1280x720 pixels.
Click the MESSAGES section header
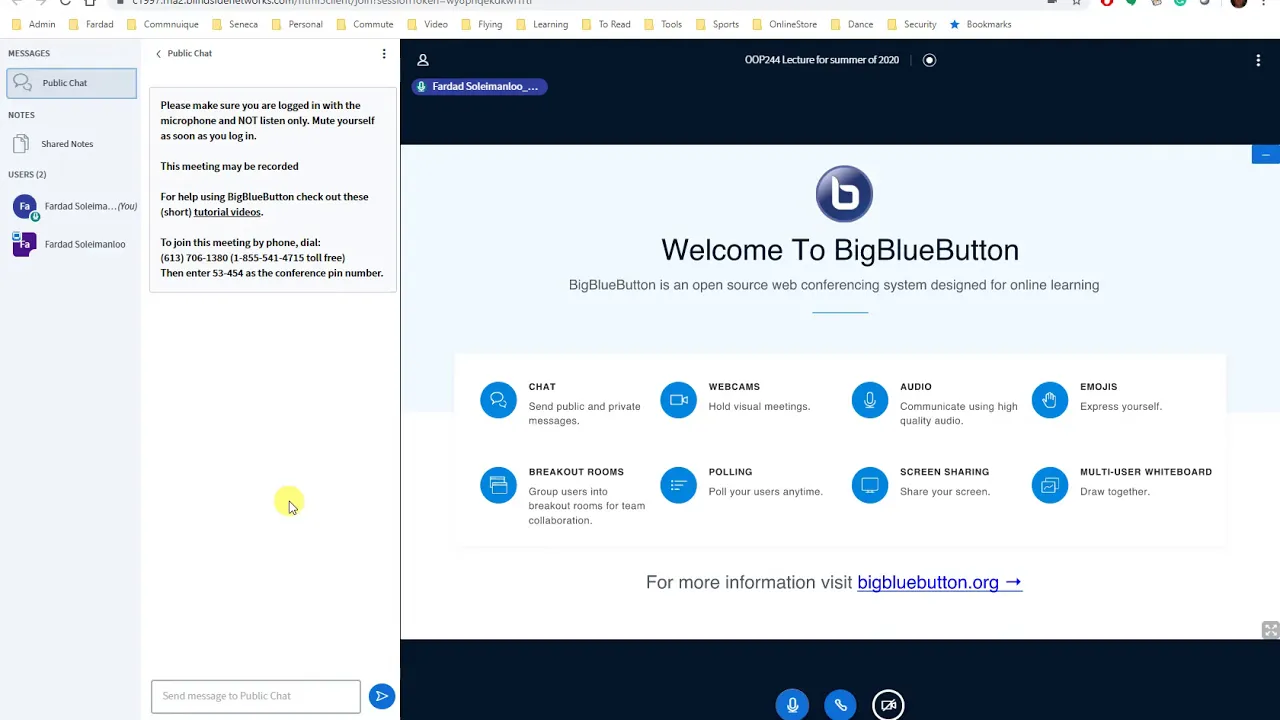(x=29, y=53)
